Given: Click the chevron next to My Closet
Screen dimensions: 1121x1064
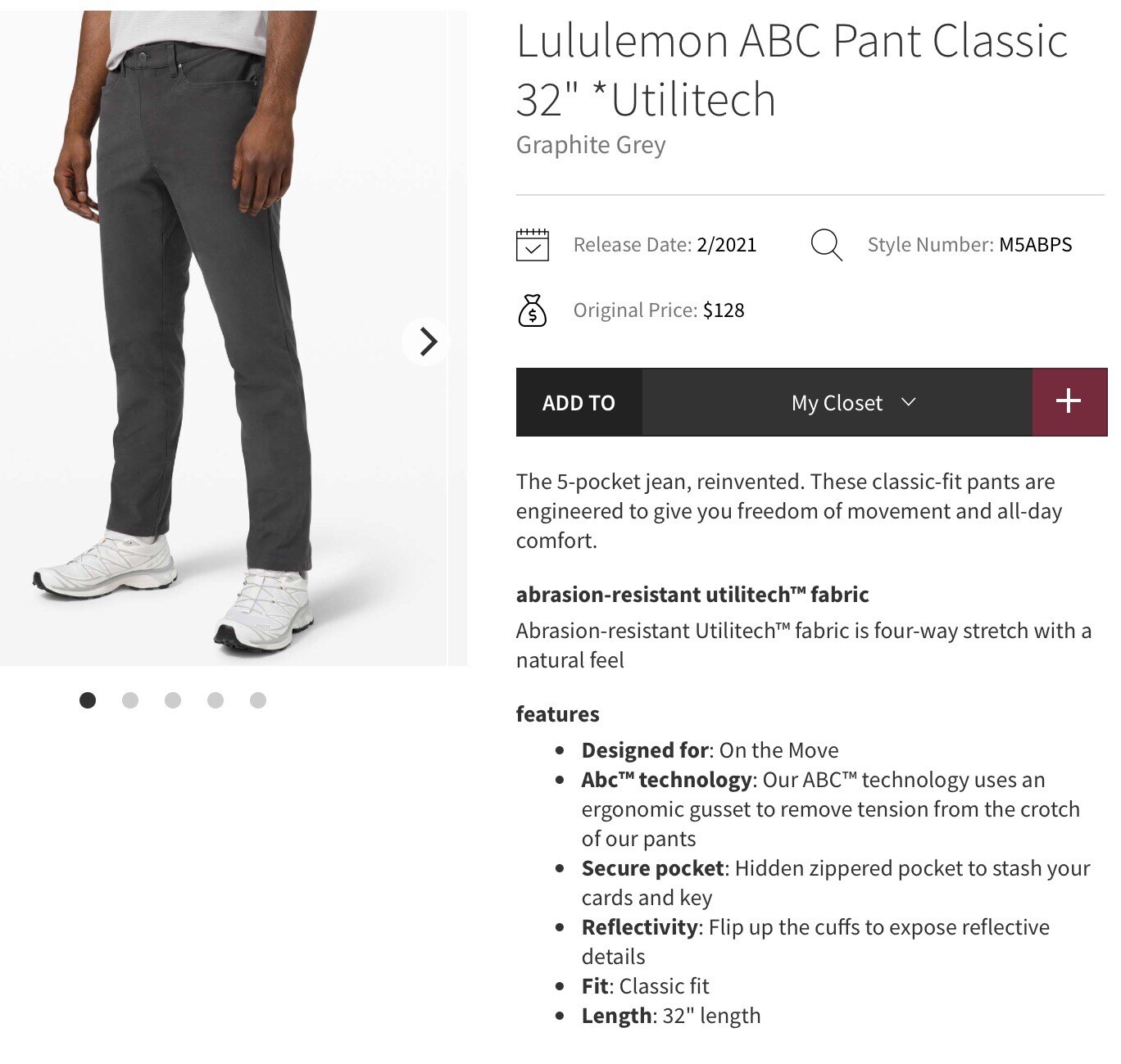Looking at the screenshot, I should point(908,403).
